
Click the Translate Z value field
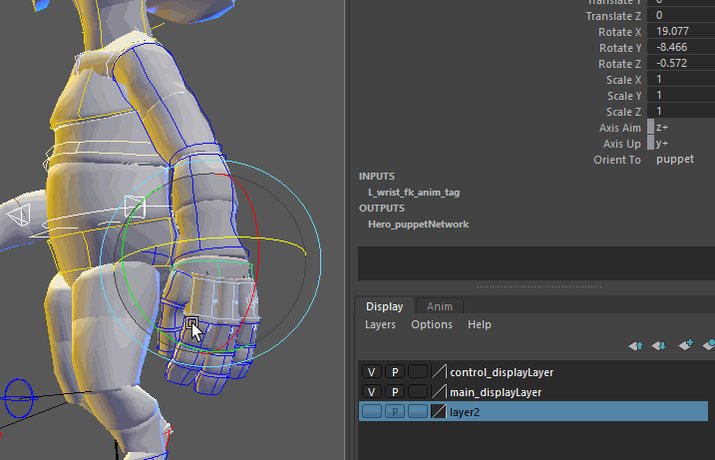tap(681, 15)
